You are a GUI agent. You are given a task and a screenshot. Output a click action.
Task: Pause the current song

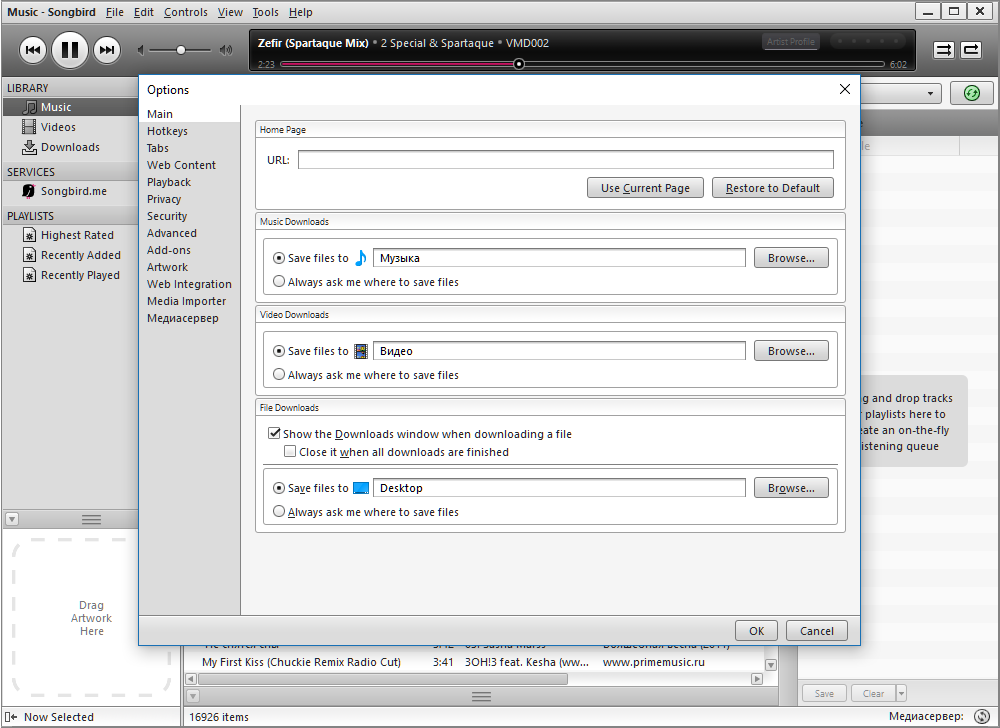(70, 50)
